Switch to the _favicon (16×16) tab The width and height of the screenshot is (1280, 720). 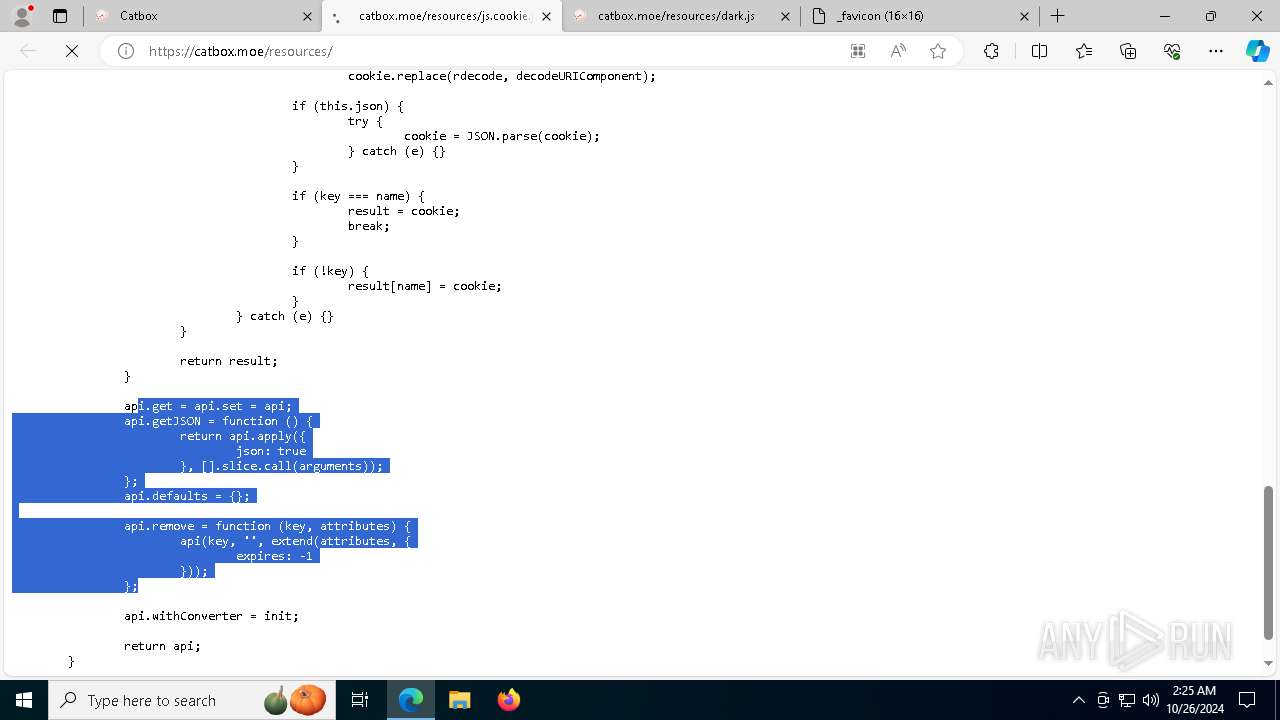(x=921, y=16)
